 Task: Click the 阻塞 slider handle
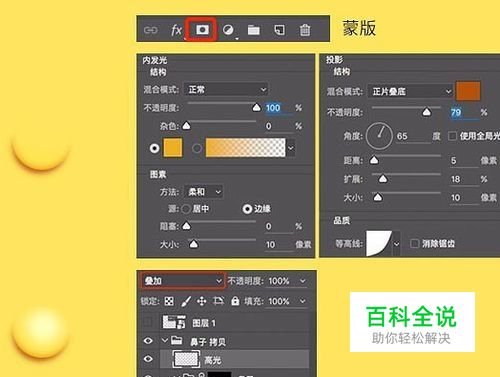(x=186, y=226)
